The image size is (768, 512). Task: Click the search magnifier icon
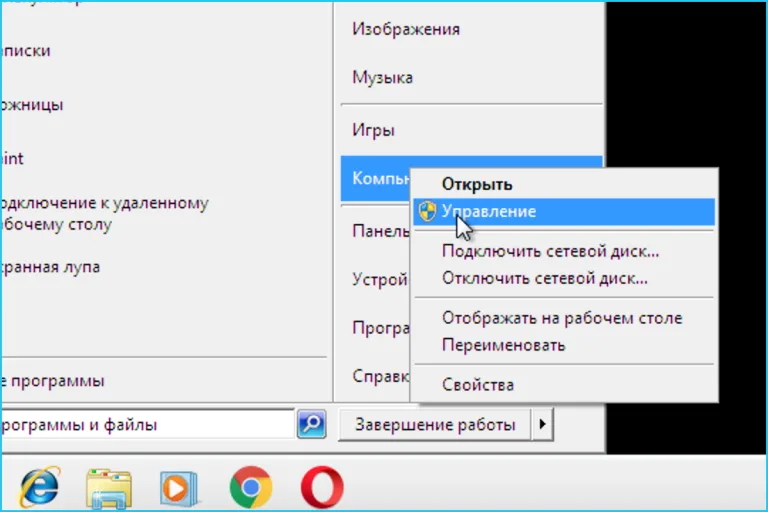pos(312,424)
